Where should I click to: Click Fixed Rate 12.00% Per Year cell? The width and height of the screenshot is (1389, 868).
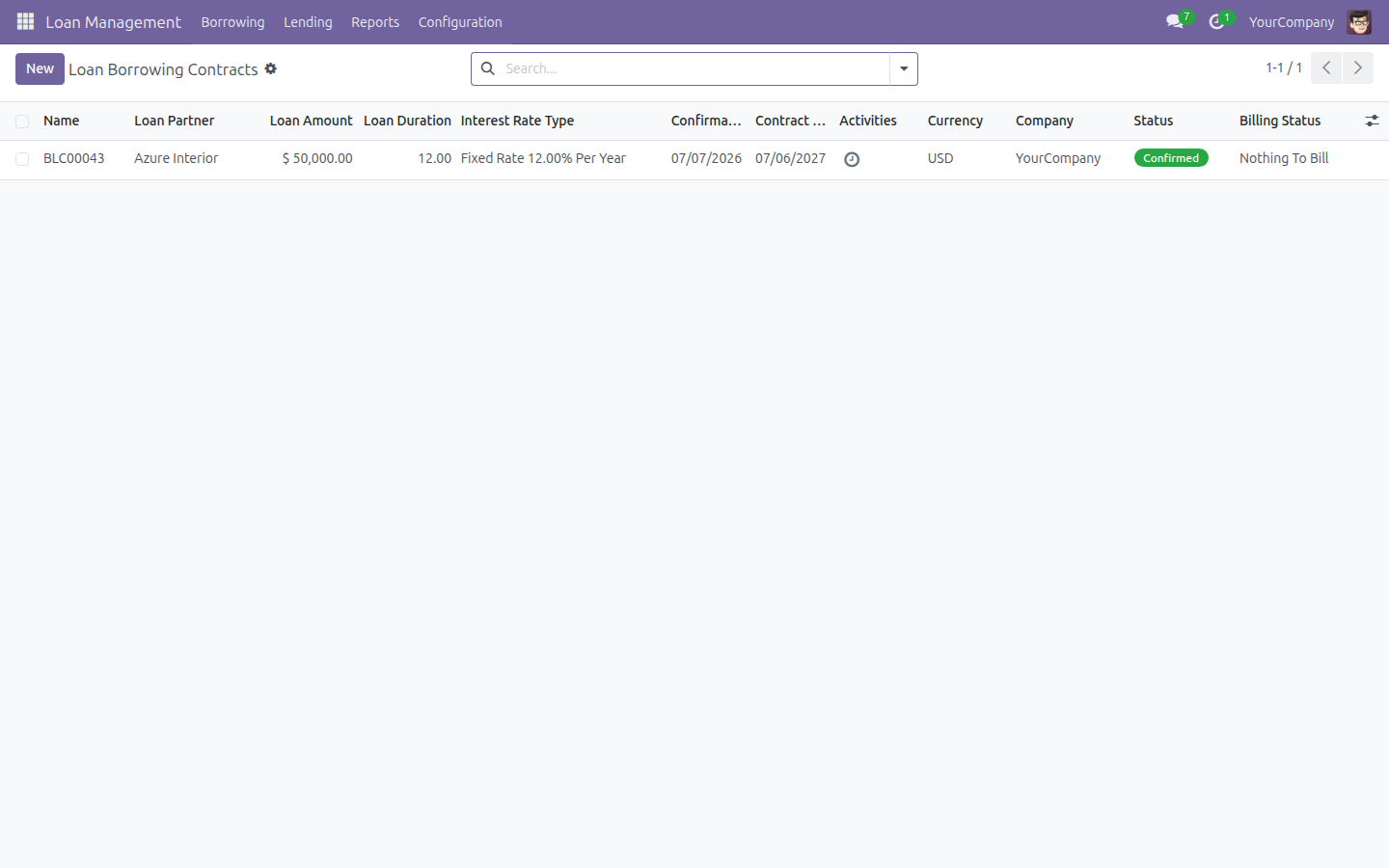point(543,158)
